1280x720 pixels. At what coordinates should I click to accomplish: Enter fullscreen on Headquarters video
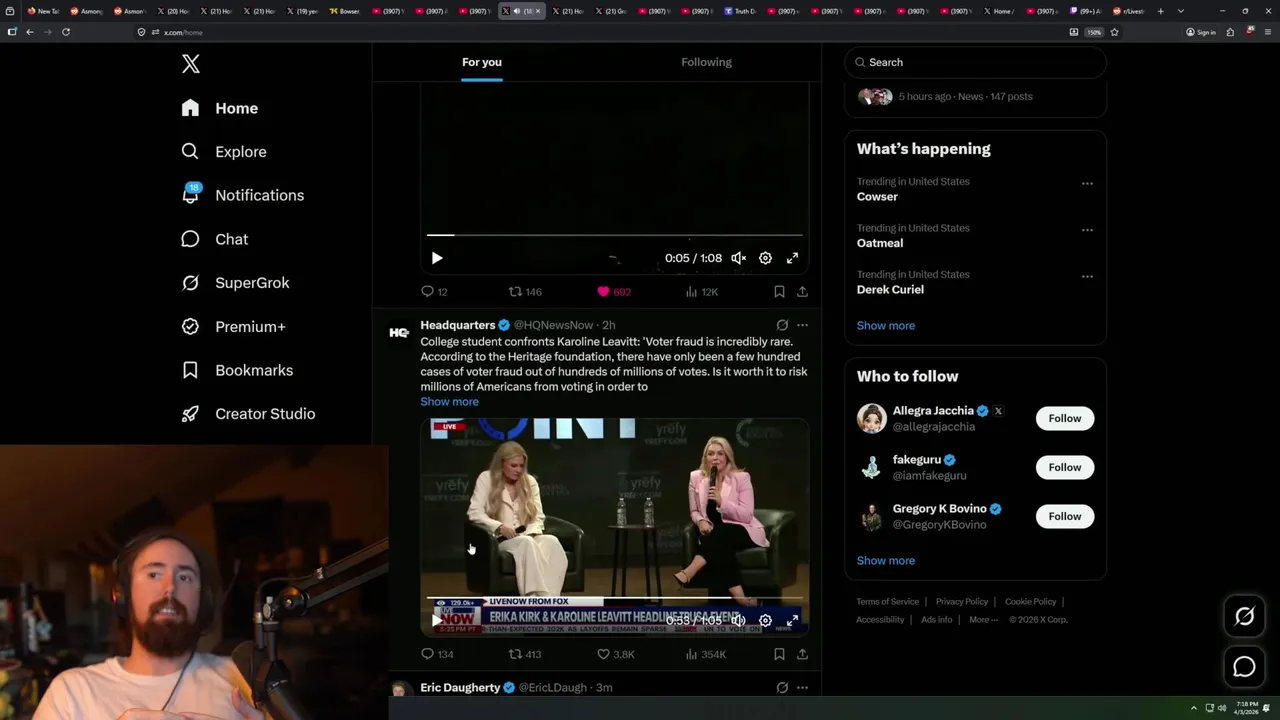[x=792, y=620]
